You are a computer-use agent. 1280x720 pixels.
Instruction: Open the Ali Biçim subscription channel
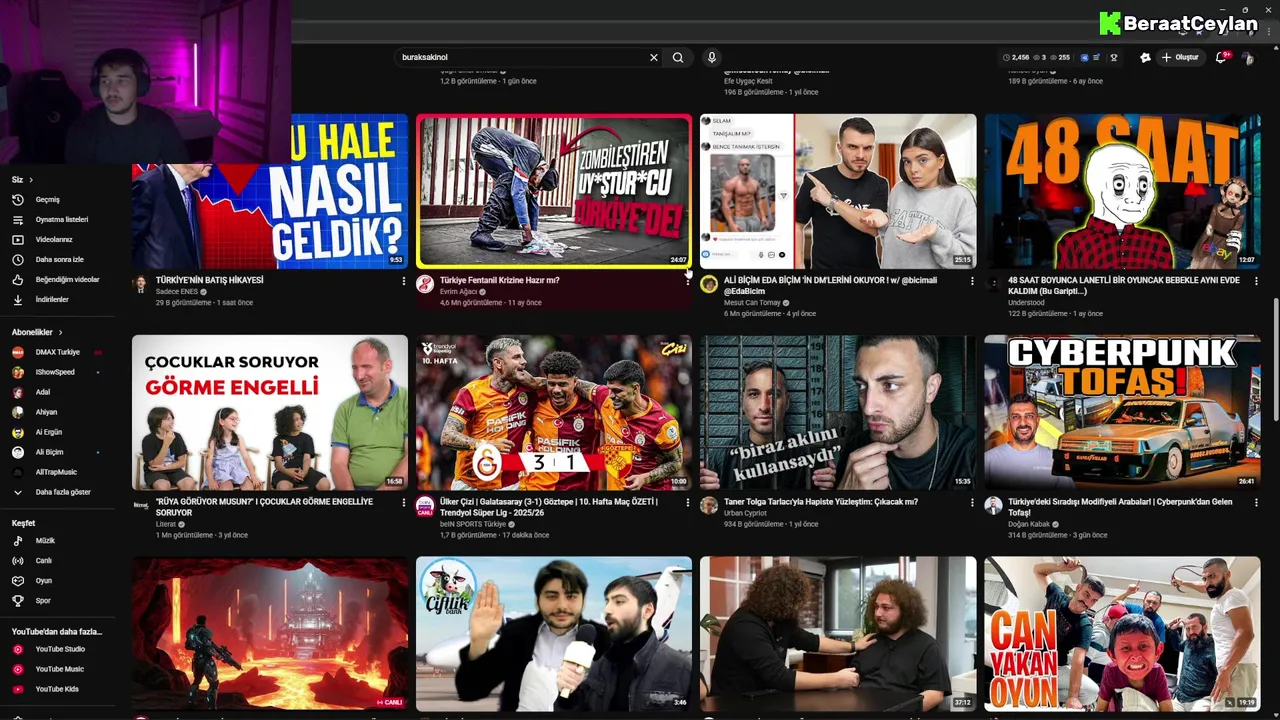49,452
